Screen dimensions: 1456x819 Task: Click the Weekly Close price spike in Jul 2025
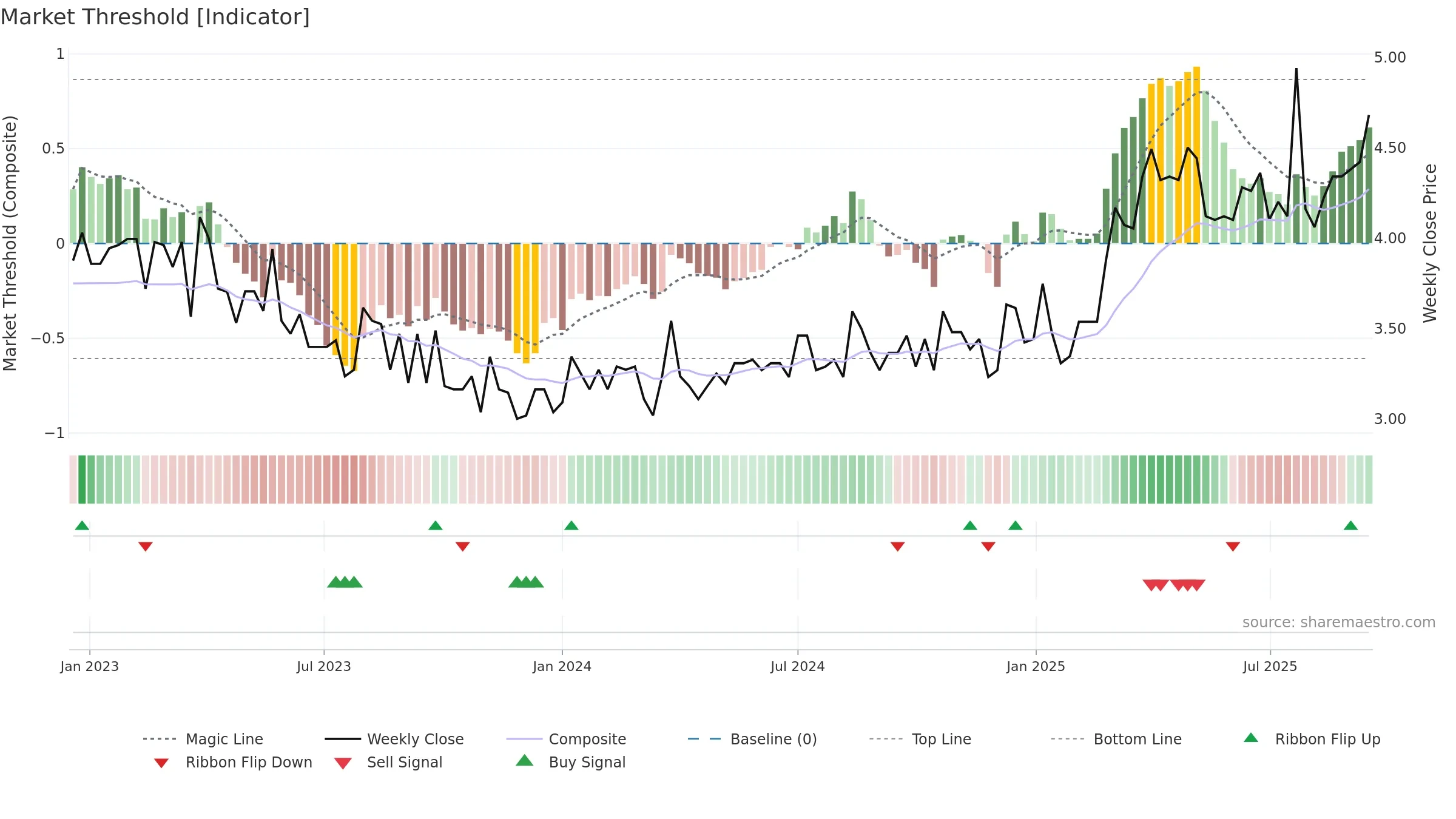tap(1296, 70)
